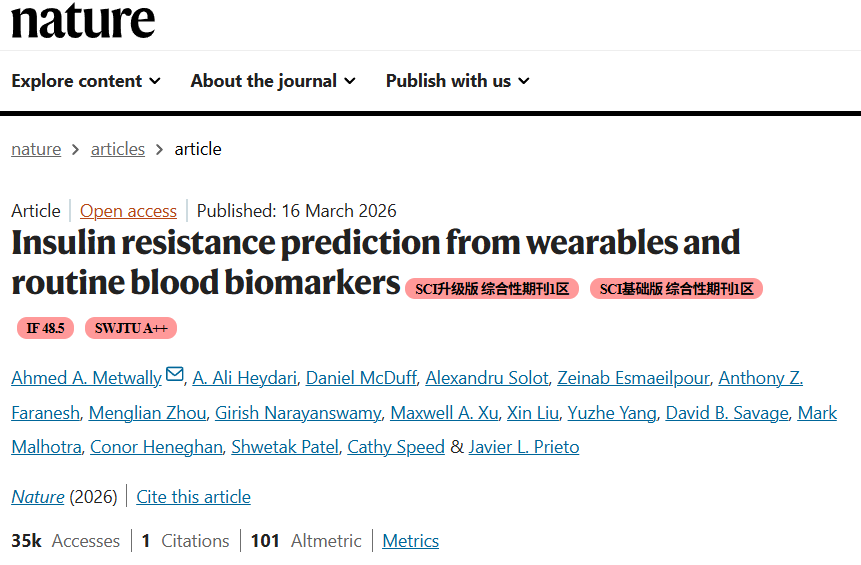Screen dimensions: 861x565
Task: Select author Cathy Speed's name
Action: [396, 447]
